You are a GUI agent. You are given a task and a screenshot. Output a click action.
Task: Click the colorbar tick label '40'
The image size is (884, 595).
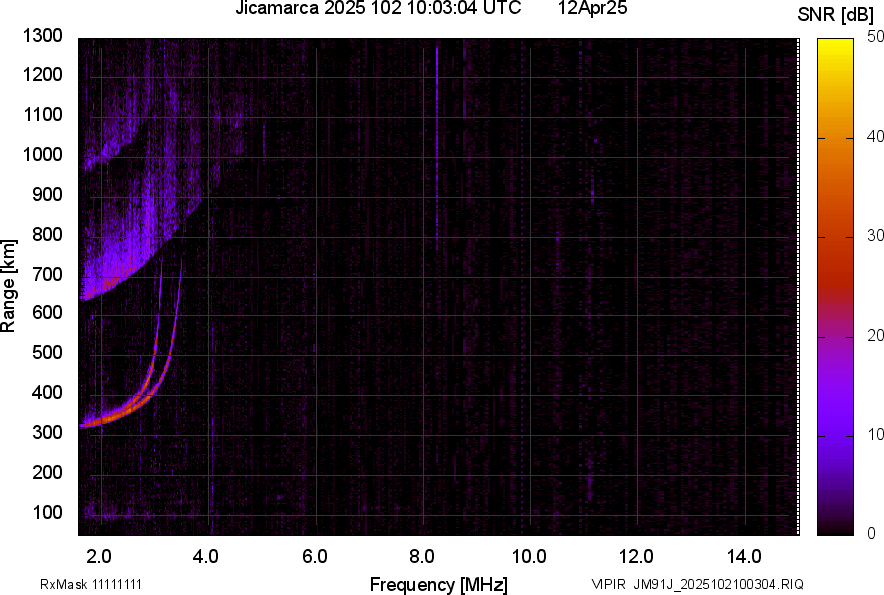point(875,136)
